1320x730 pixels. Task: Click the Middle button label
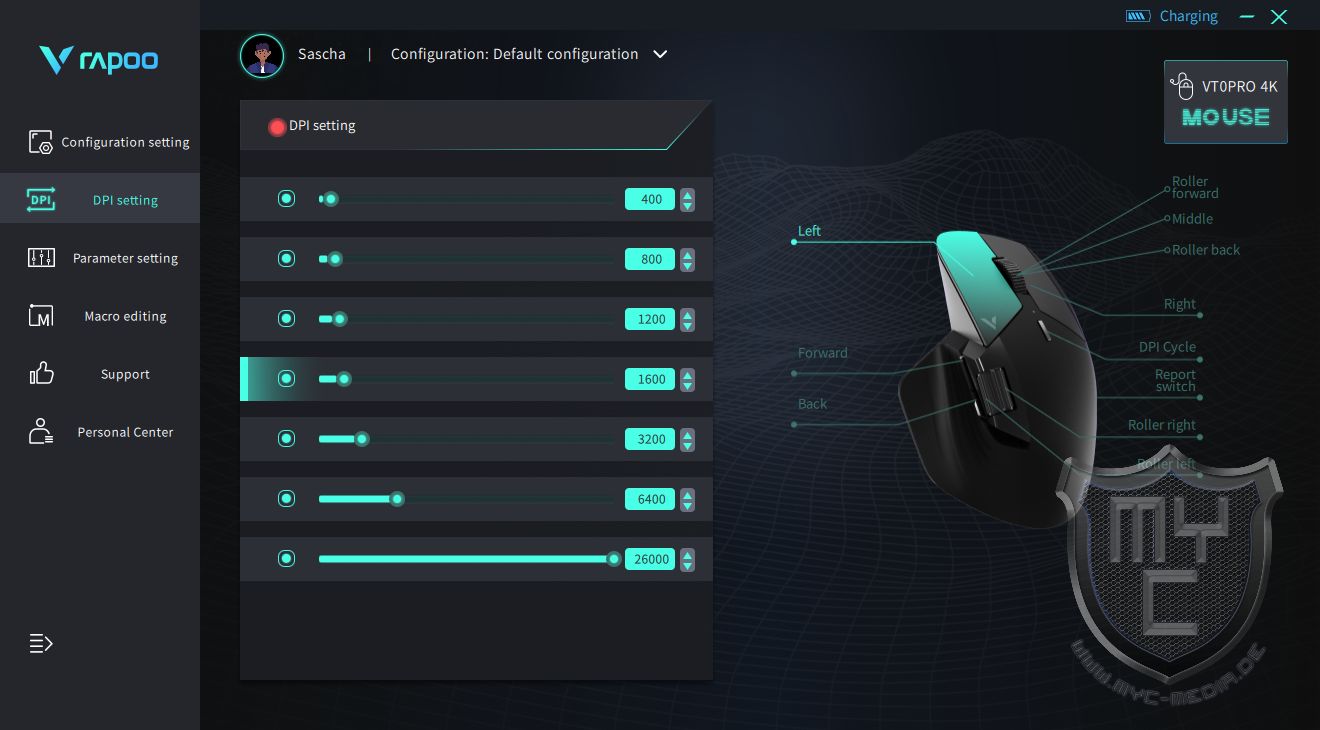pos(1192,219)
